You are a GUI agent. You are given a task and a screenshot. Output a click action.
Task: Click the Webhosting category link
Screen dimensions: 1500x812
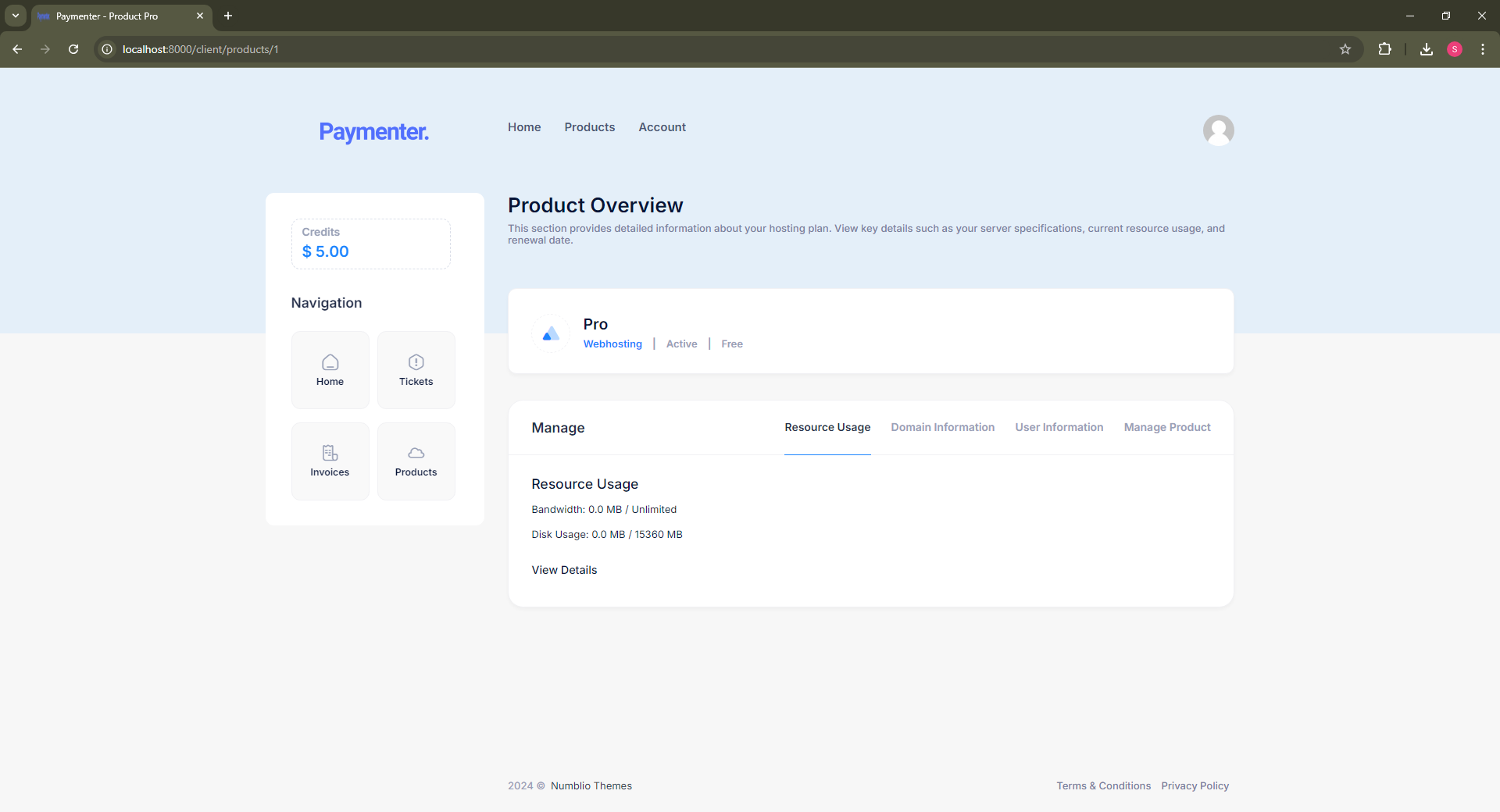tap(612, 344)
